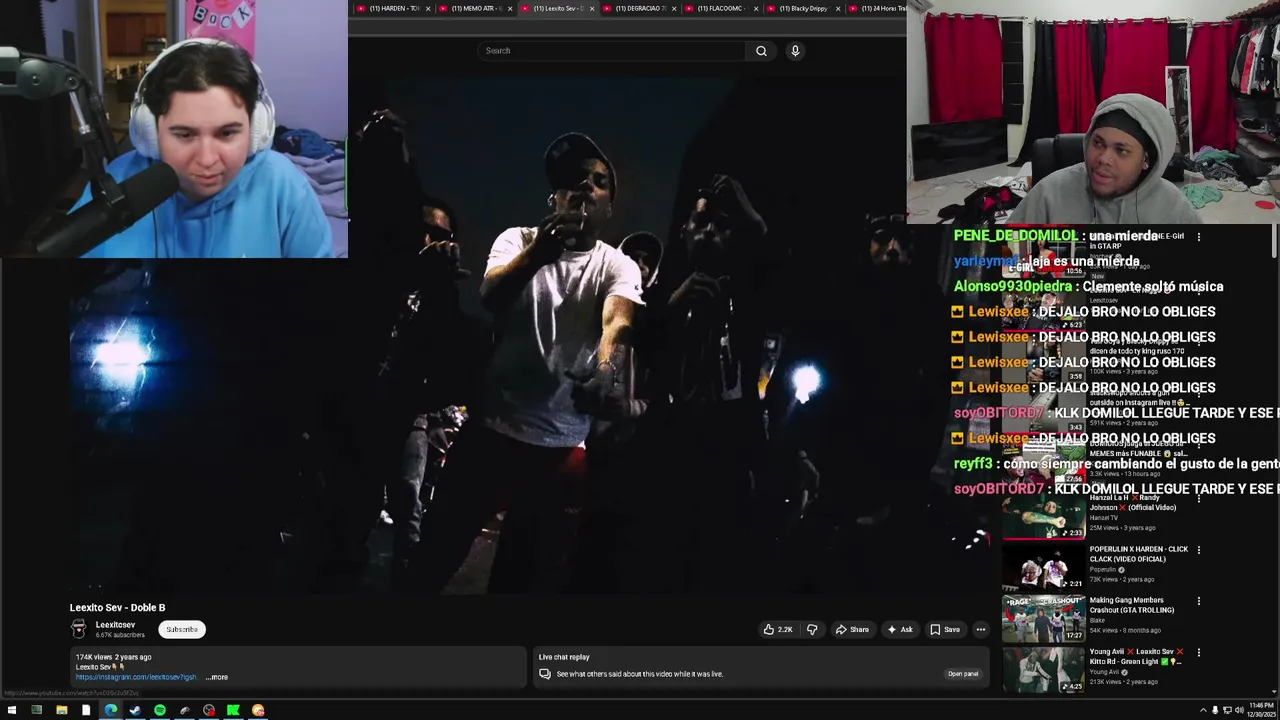The width and height of the screenshot is (1280, 720).
Task: Open Young Avii Green Light thumbnail
Action: point(1044,670)
